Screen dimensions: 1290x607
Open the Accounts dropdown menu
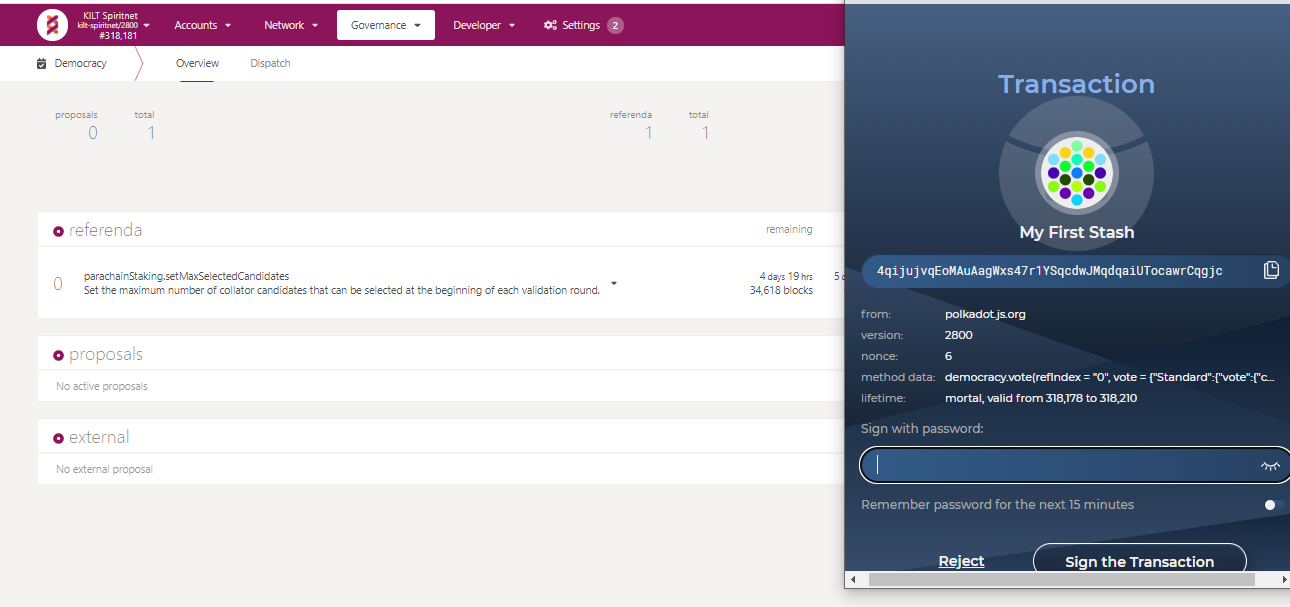tap(202, 25)
